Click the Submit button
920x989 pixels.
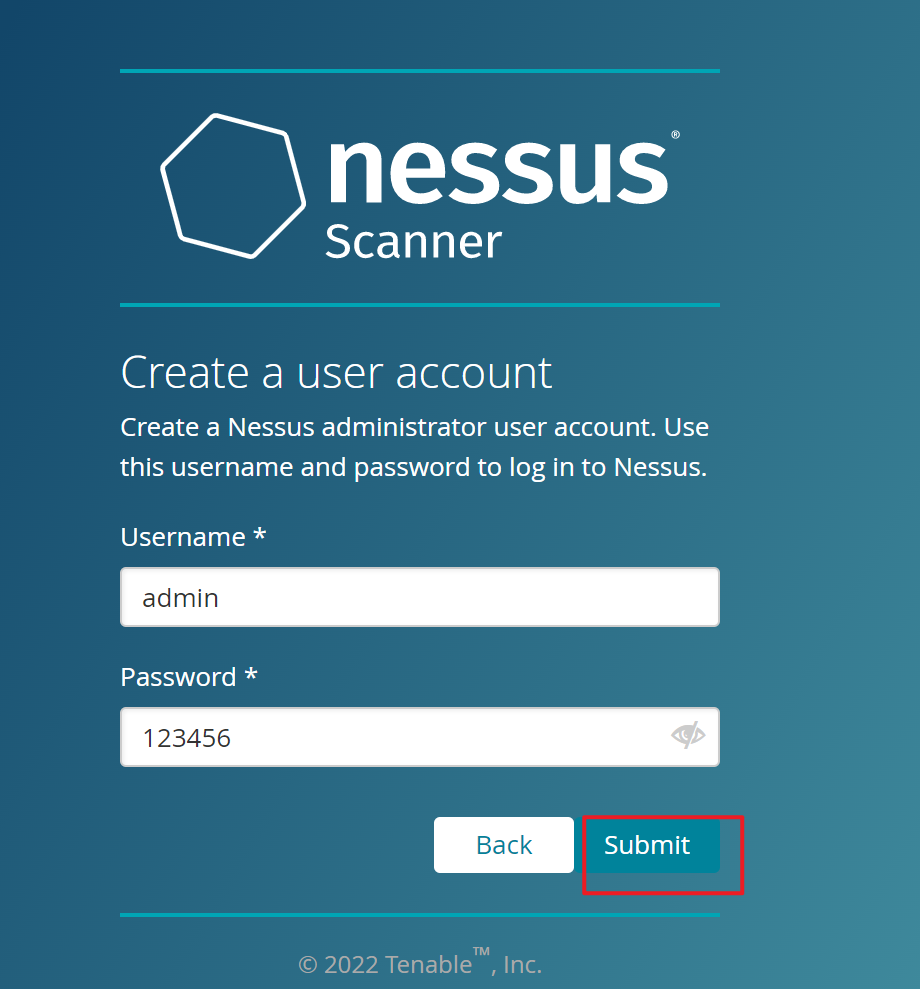click(x=651, y=845)
